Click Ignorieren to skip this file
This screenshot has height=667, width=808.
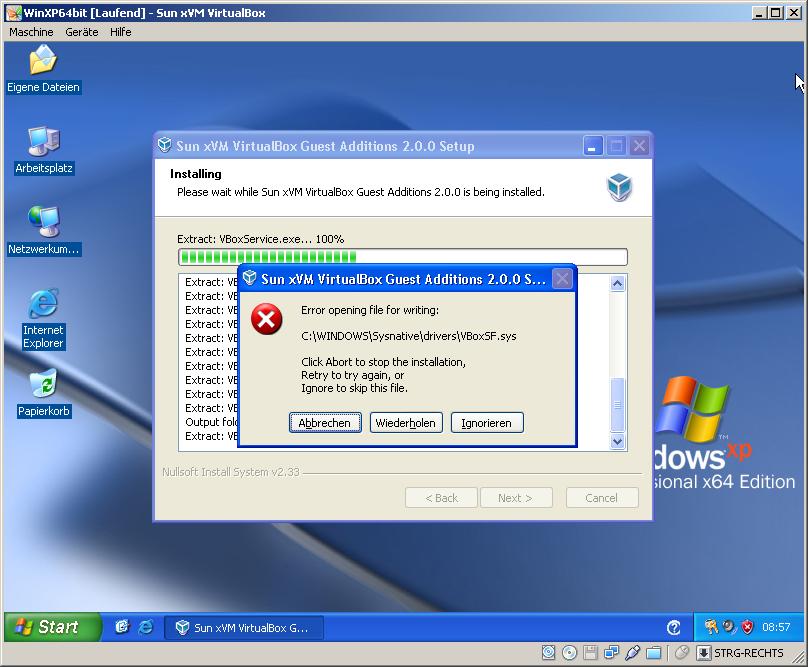coord(487,423)
